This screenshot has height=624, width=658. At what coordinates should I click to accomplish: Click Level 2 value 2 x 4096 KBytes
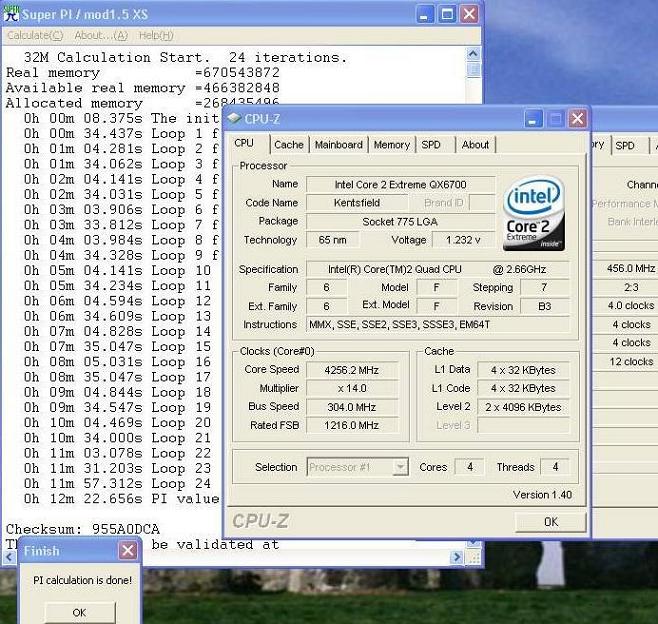pyautogui.click(x=523, y=407)
